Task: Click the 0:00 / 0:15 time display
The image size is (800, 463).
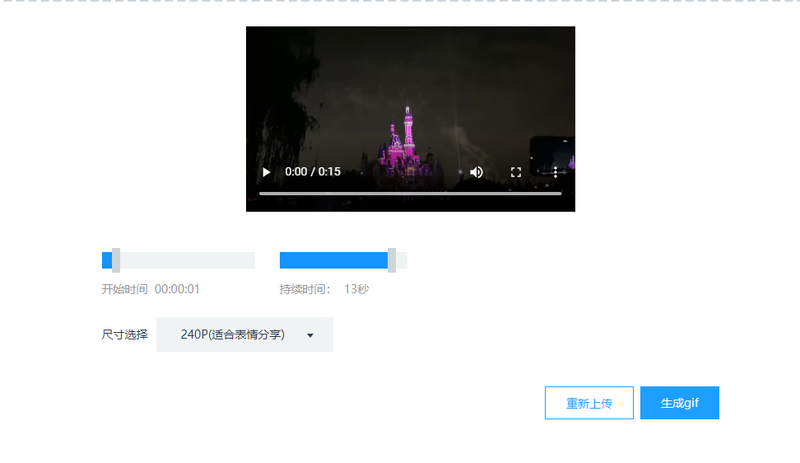Action: coord(312,172)
